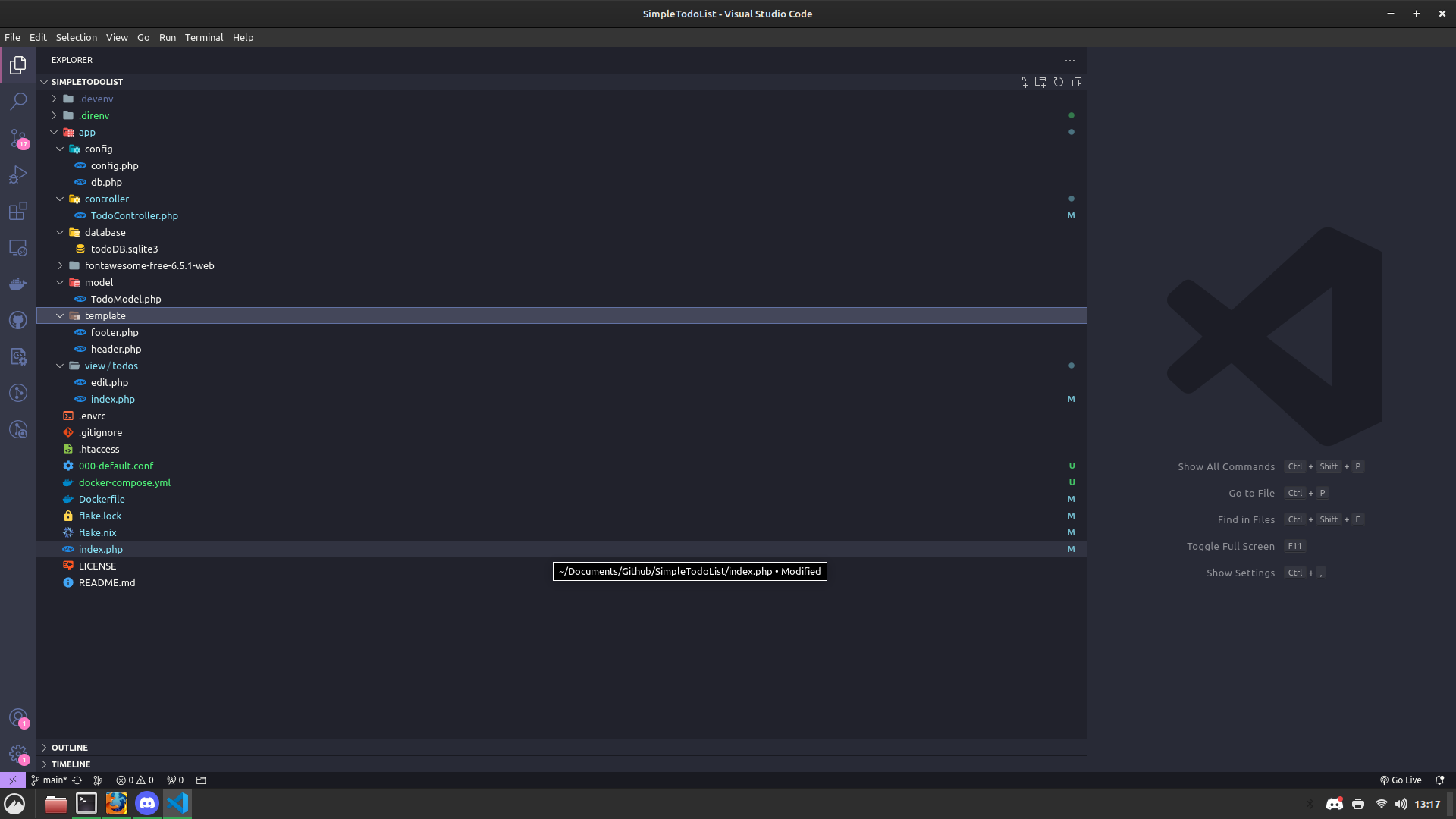Image resolution: width=1456 pixels, height=819 pixels.
Task: Open the GitHub view in the activity bar
Action: click(x=18, y=320)
